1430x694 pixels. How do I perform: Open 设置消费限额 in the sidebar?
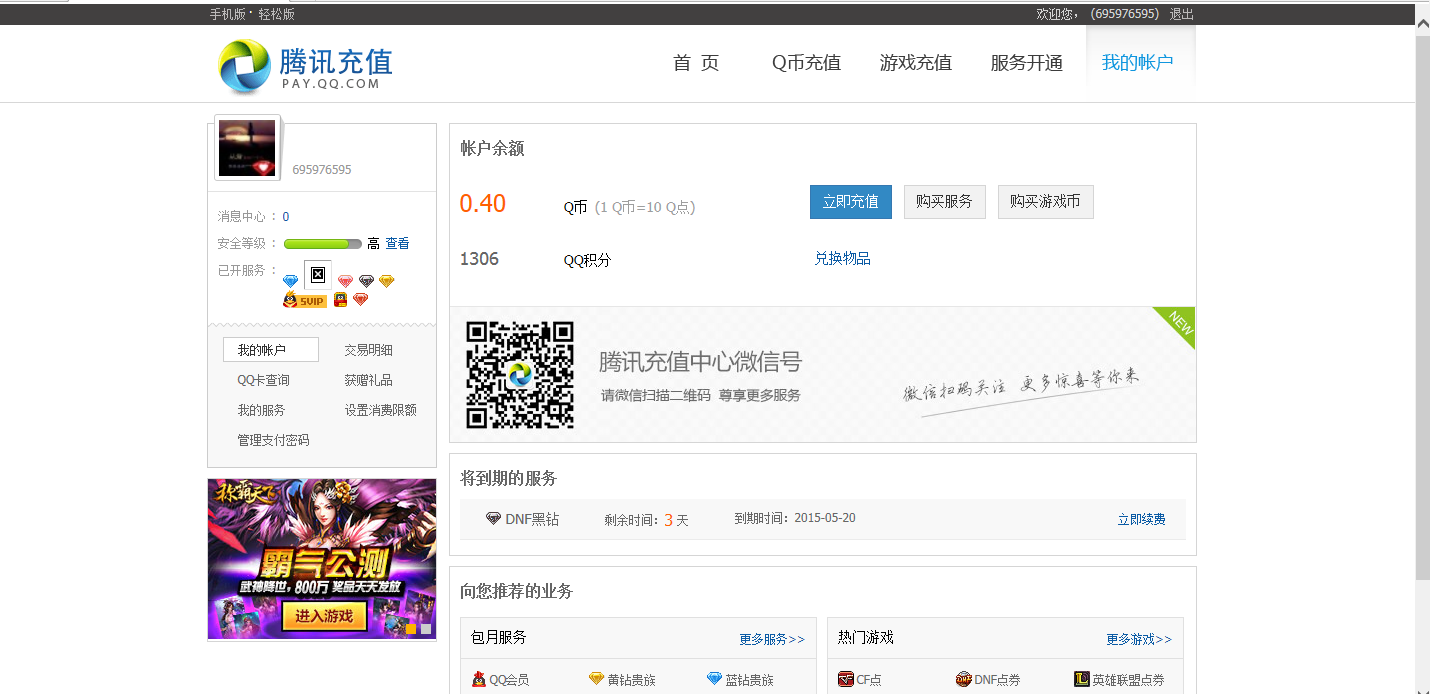pyautogui.click(x=381, y=410)
